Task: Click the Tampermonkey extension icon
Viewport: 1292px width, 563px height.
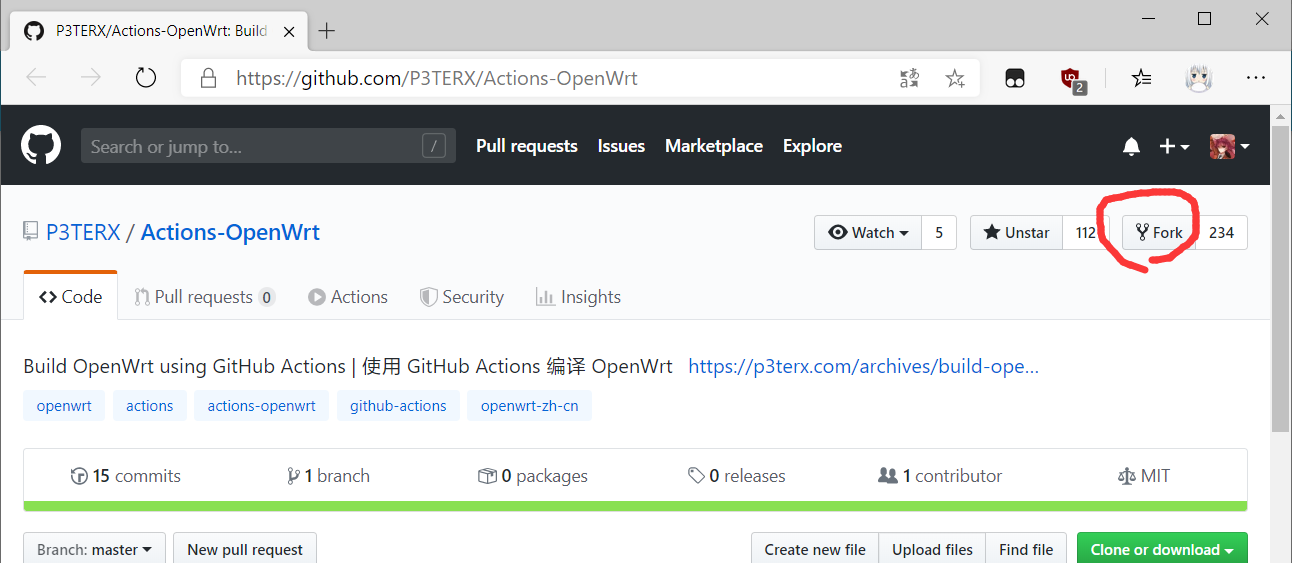Action: (x=1015, y=78)
